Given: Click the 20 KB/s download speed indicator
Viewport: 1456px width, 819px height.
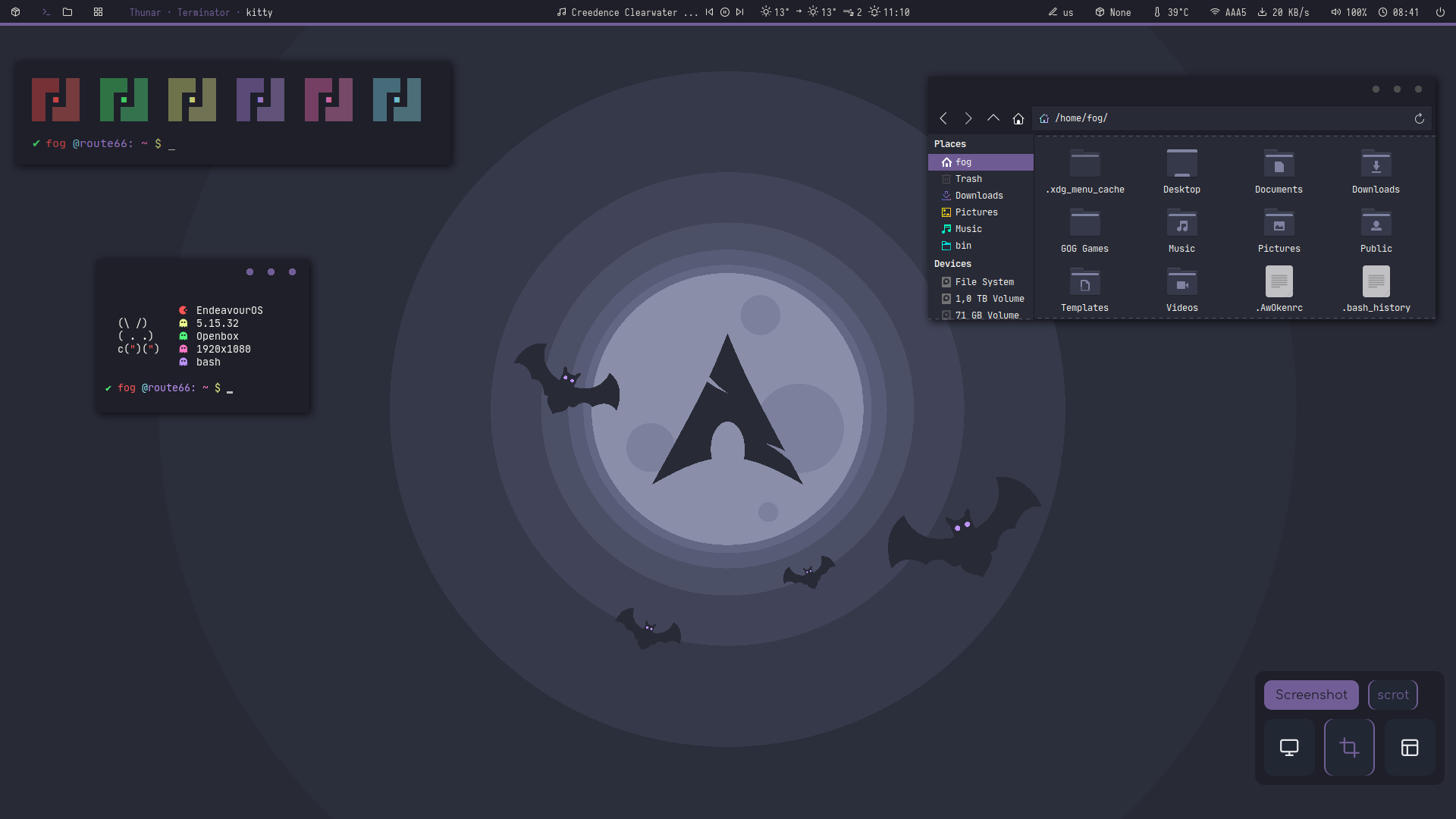Looking at the screenshot, I should 1284,13.
